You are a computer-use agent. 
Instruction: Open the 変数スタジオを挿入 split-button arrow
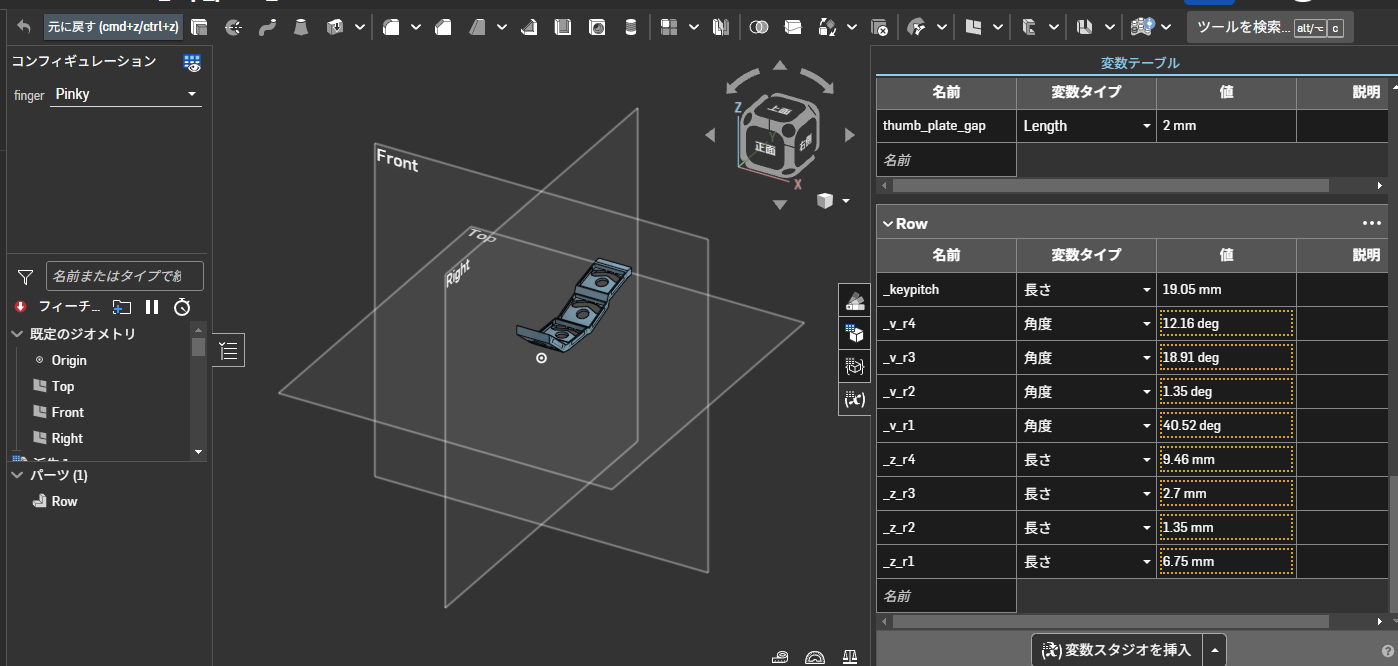tap(1215, 650)
